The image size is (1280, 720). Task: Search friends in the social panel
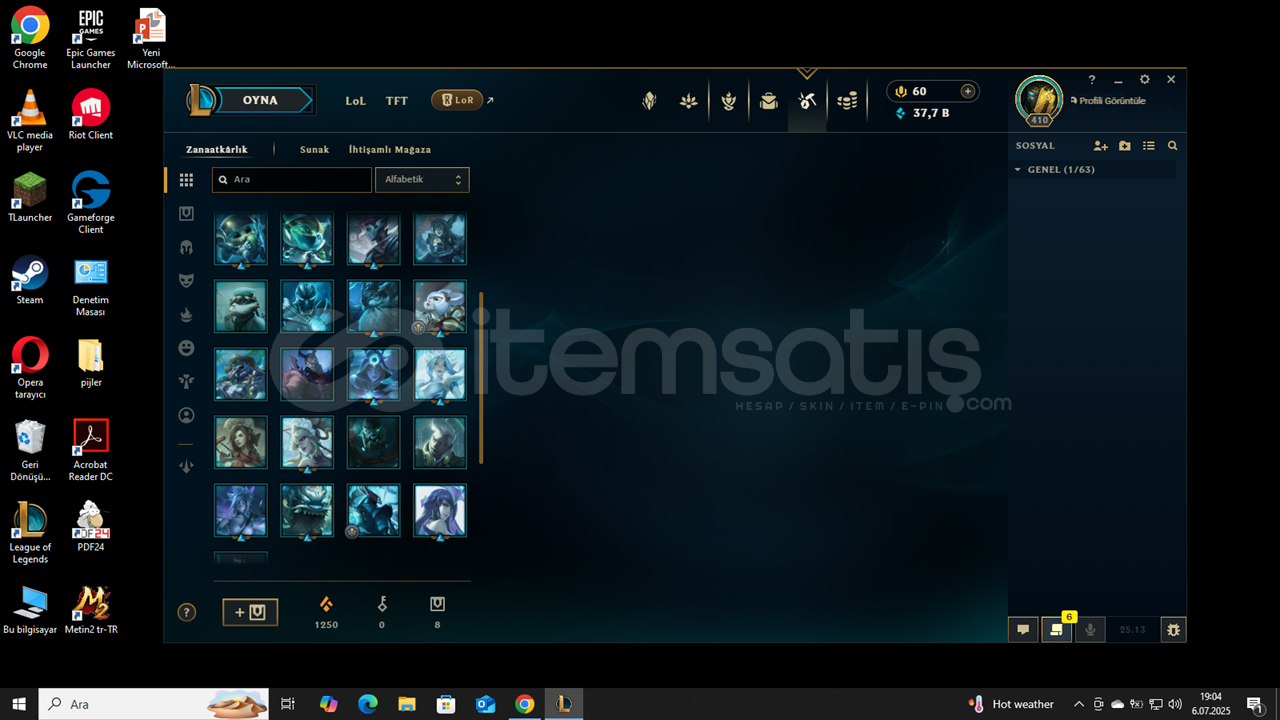click(1173, 146)
